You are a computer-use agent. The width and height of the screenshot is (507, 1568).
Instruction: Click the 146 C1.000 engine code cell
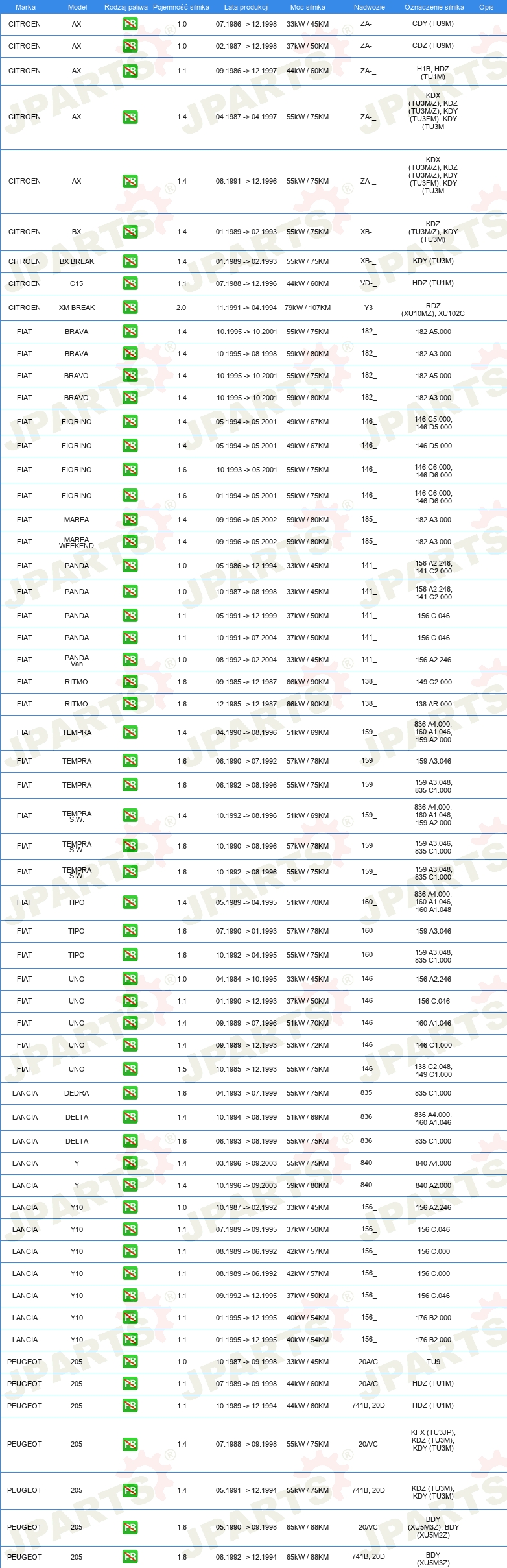coord(434,1045)
